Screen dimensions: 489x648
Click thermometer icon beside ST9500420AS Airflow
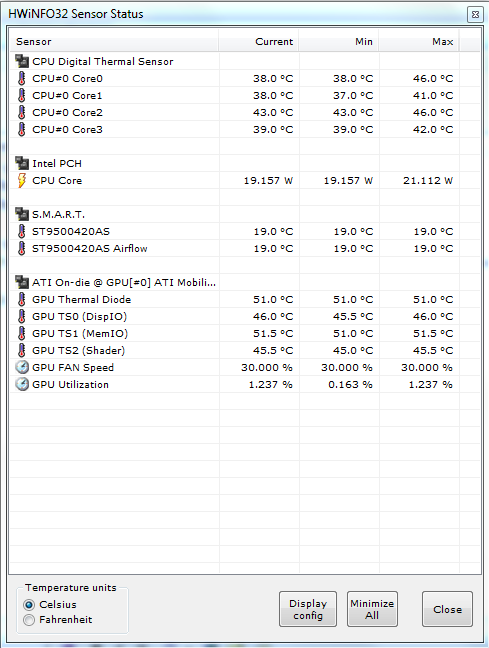pyautogui.click(x=21, y=248)
